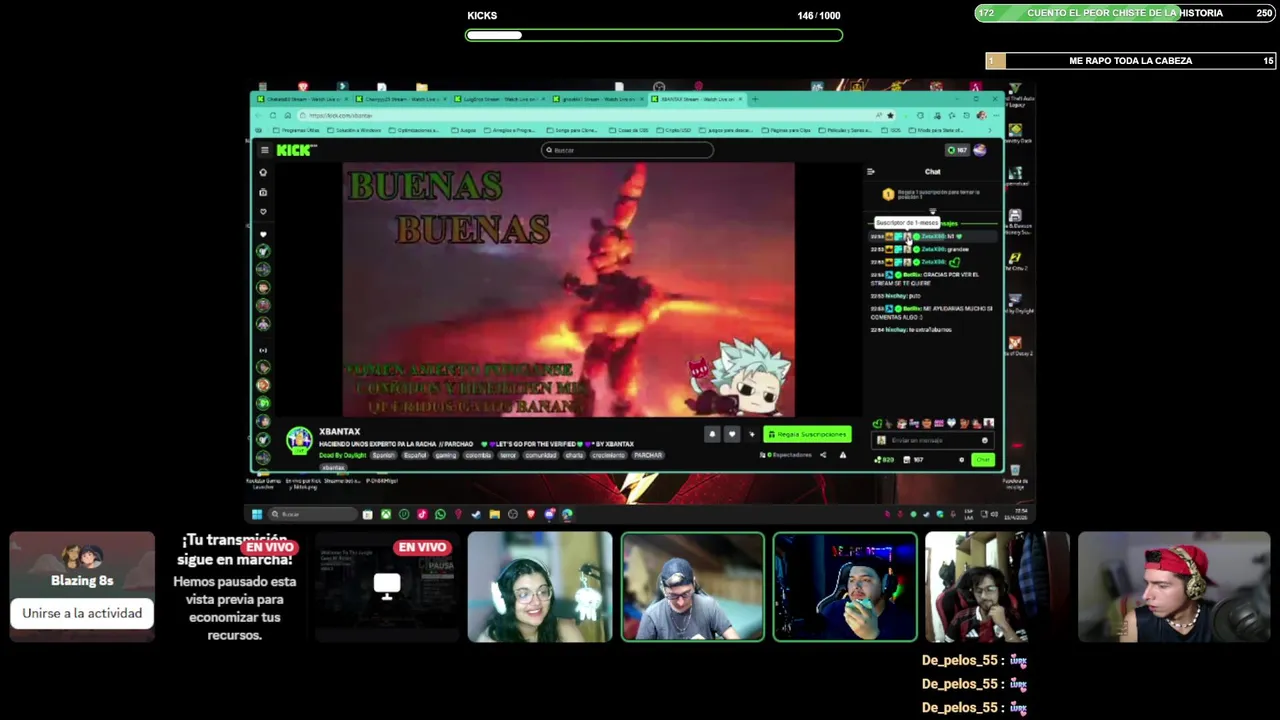Switch to the fourth Kick stream tab
1280x720 pixels.
[x=597, y=99]
